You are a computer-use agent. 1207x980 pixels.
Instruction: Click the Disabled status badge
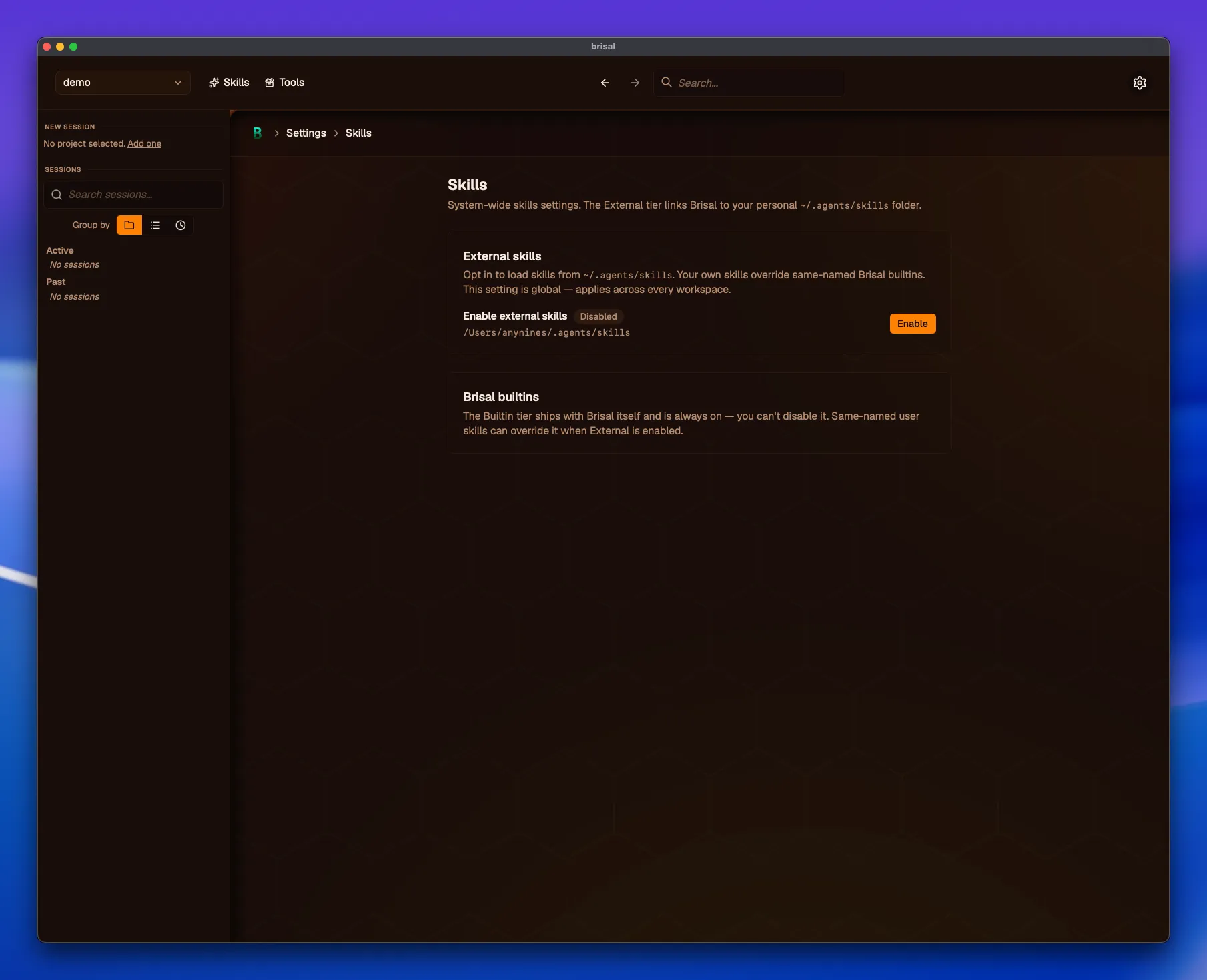click(598, 316)
